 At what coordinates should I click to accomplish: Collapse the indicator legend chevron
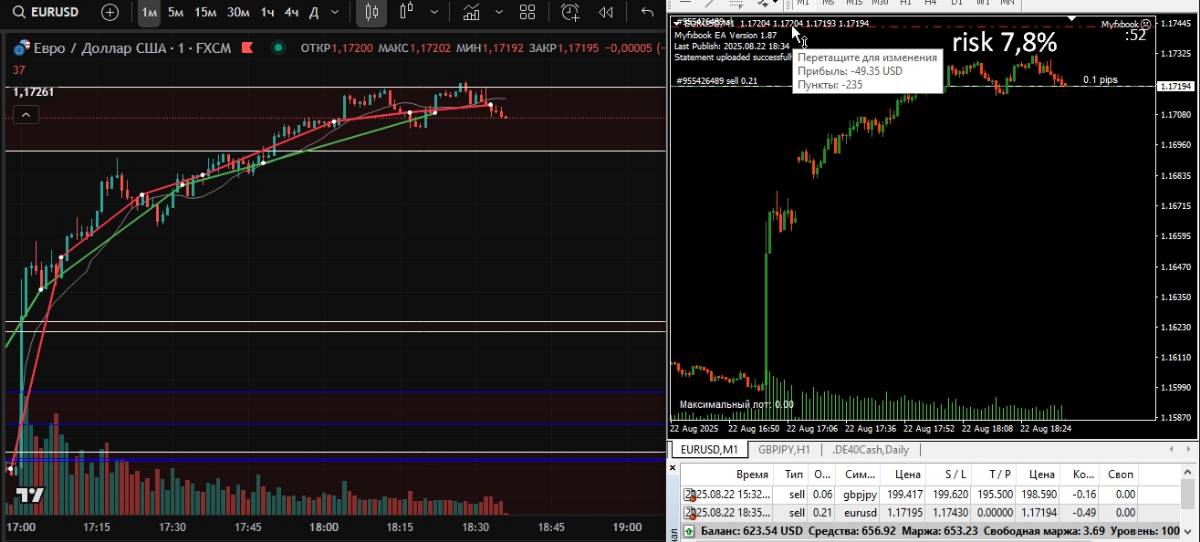pos(26,115)
